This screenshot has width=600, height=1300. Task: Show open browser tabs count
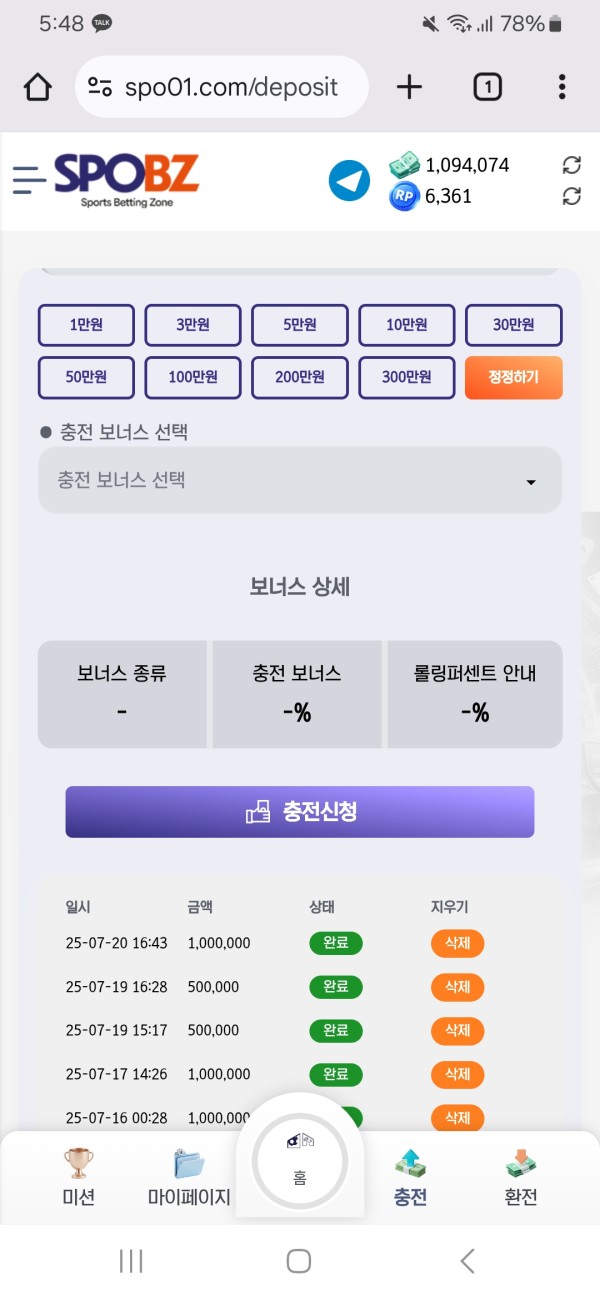487,88
